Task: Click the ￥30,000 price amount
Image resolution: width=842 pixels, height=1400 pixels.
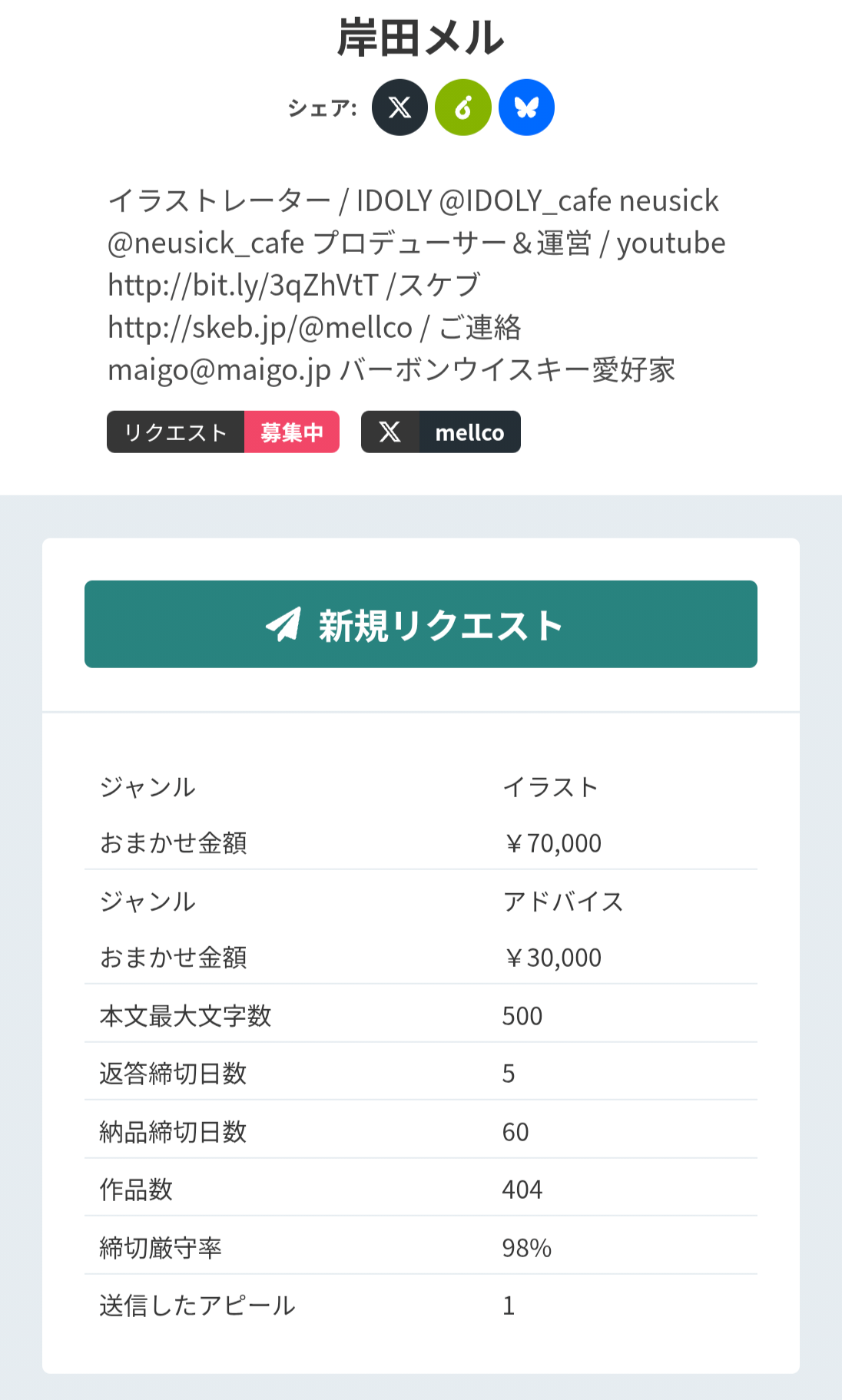Action: pyautogui.click(x=552, y=958)
